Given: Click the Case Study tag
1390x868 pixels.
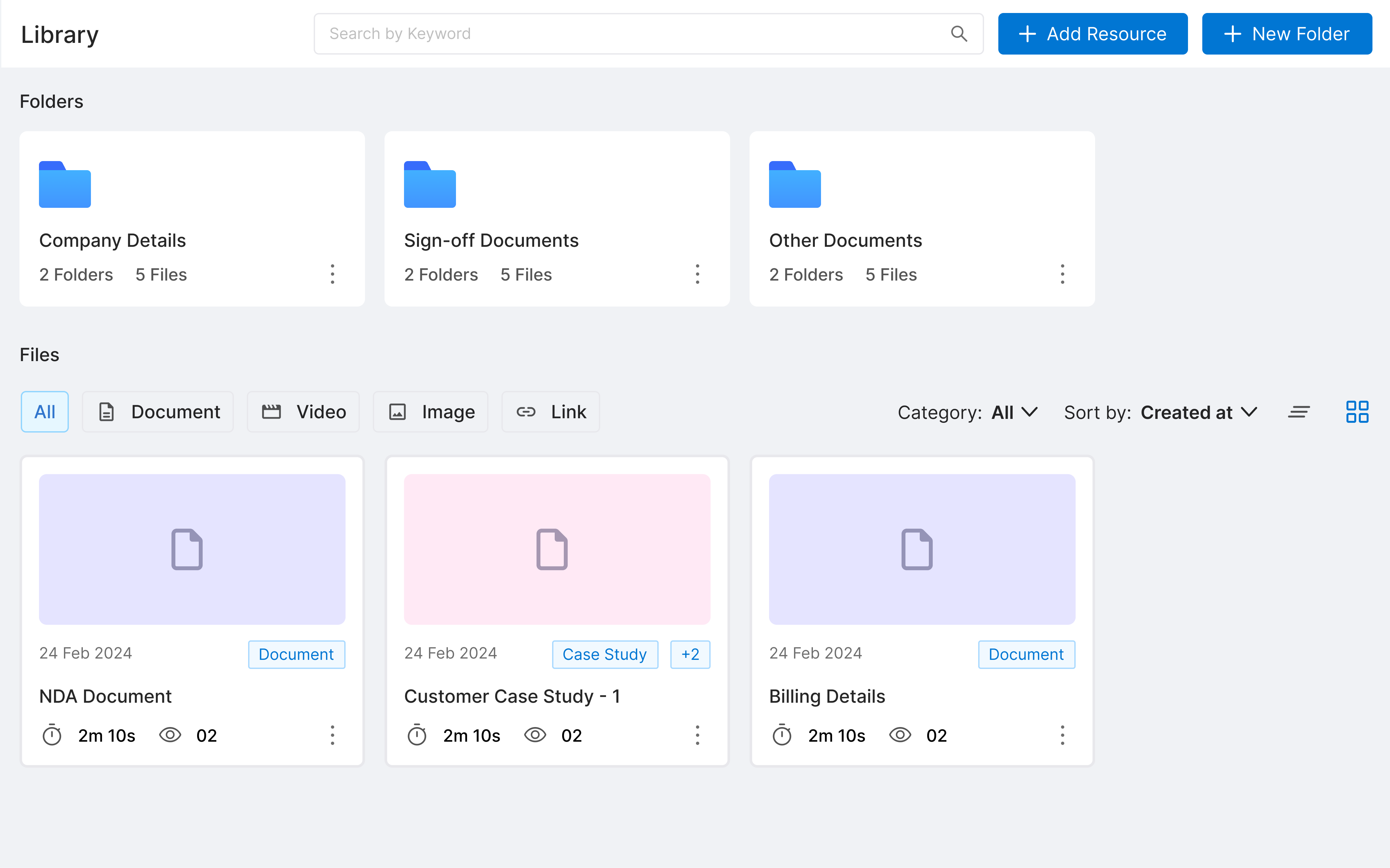Looking at the screenshot, I should (x=605, y=654).
